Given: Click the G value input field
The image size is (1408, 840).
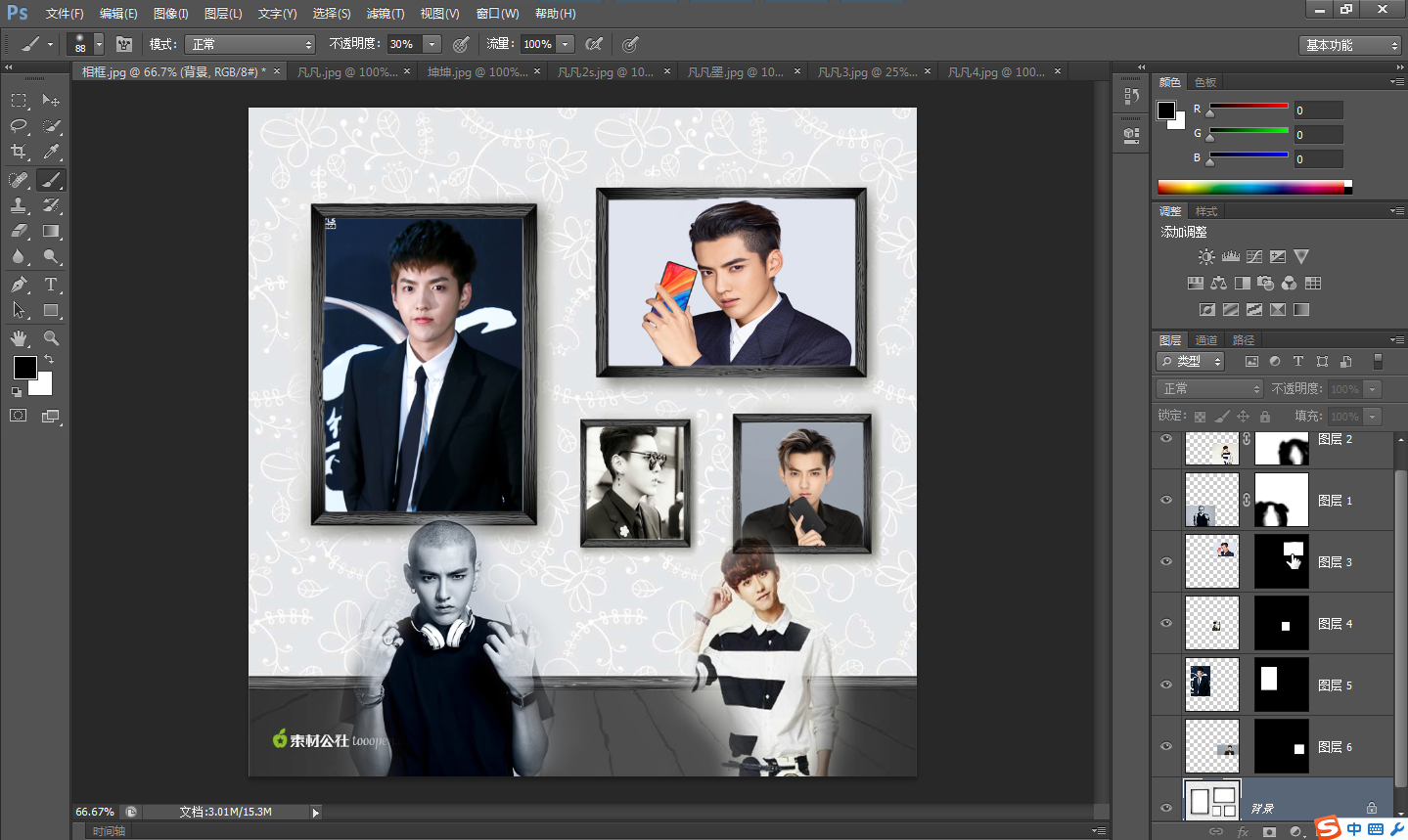Looking at the screenshot, I should pyautogui.click(x=1318, y=135).
